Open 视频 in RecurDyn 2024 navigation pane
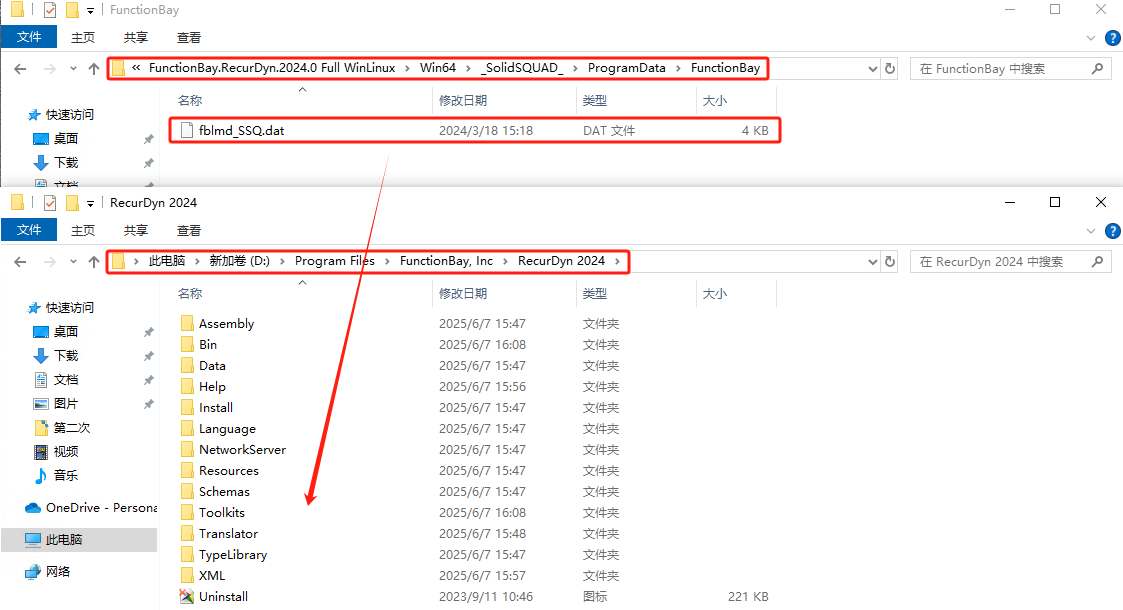This screenshot has width=1123, height=610. tap(57, 452)
